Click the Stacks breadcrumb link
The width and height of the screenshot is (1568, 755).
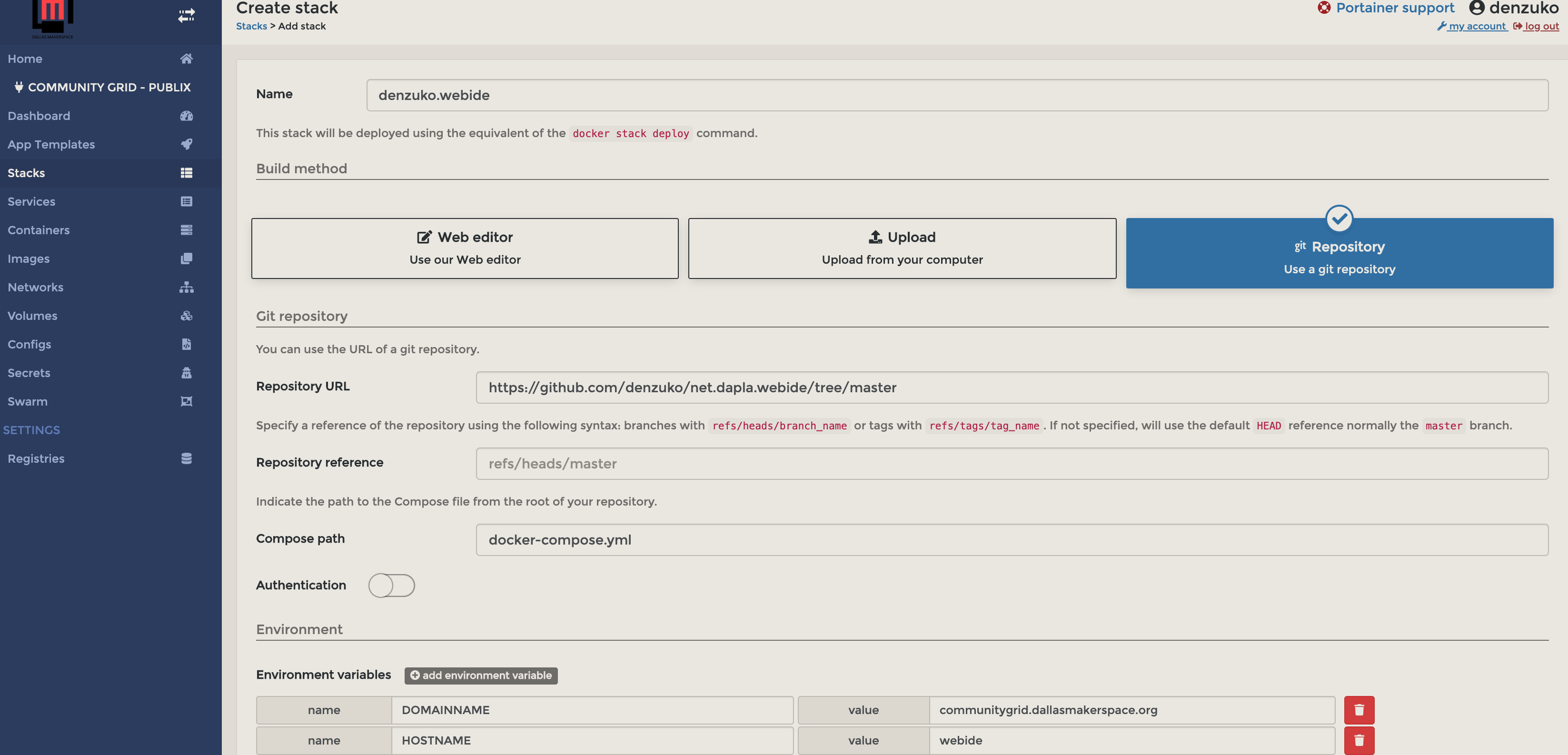[251, 26]
